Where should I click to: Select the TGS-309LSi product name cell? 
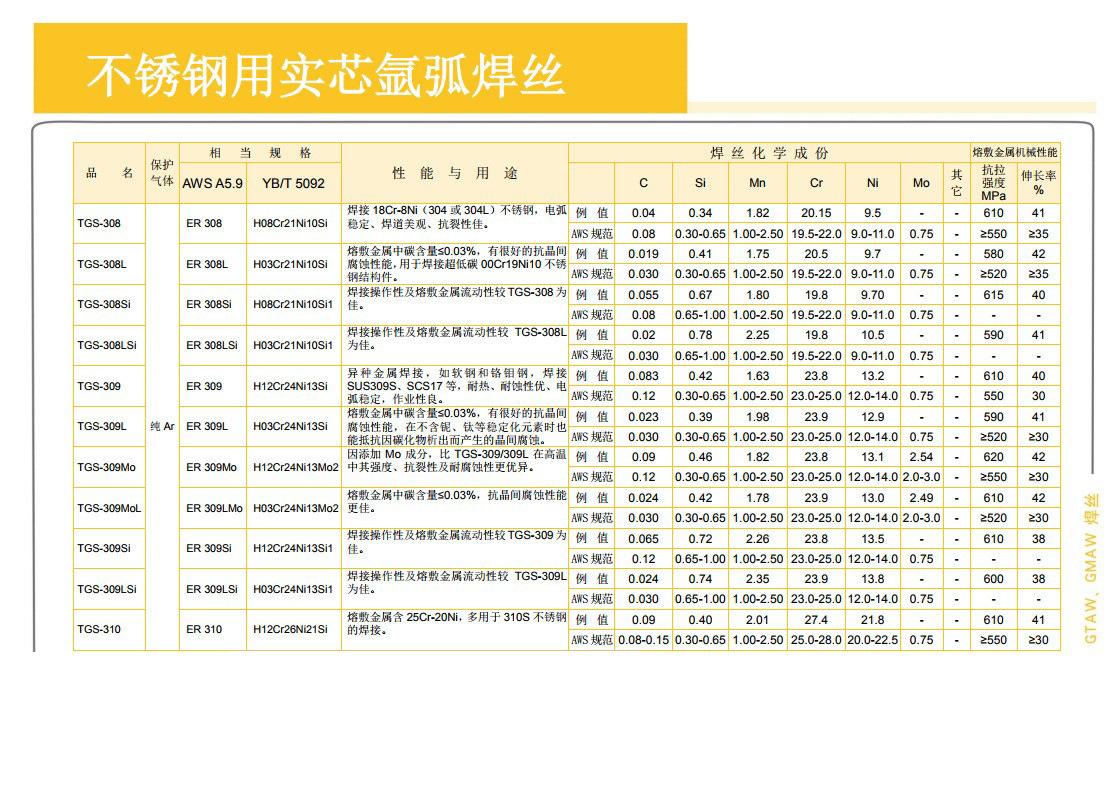point(109,589)
